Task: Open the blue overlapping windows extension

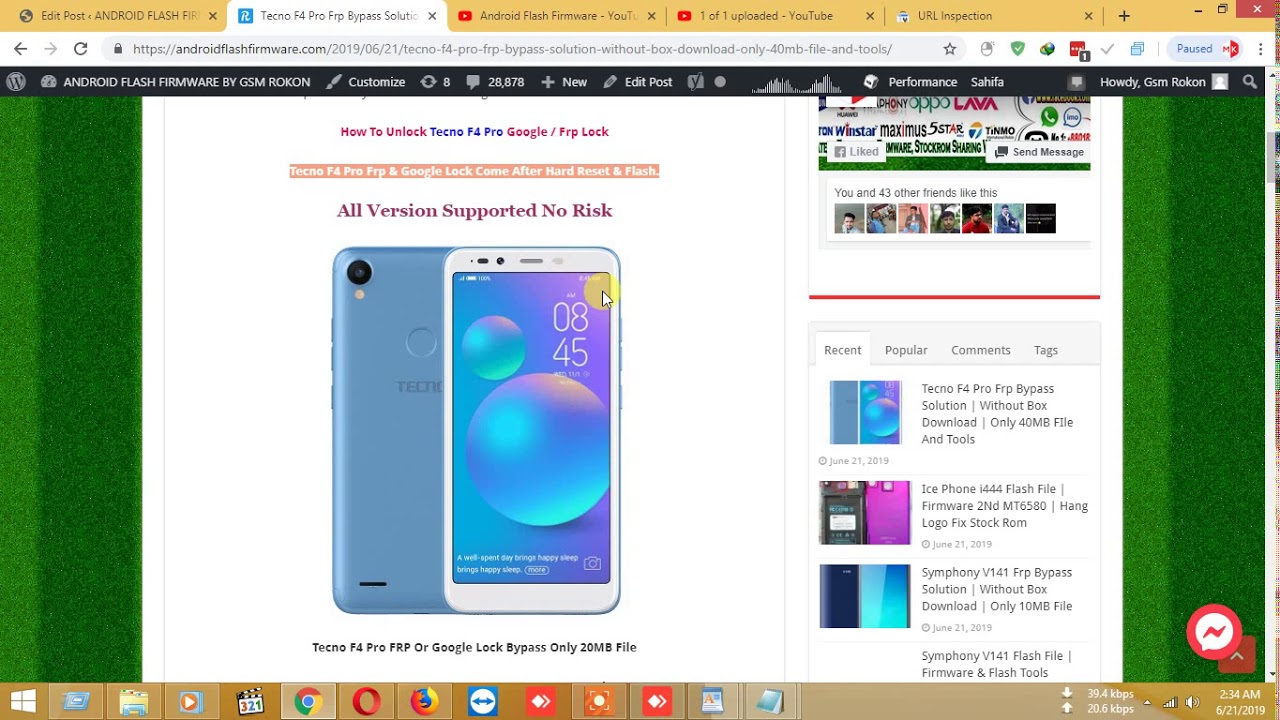Action: [x=1137, y=48]
